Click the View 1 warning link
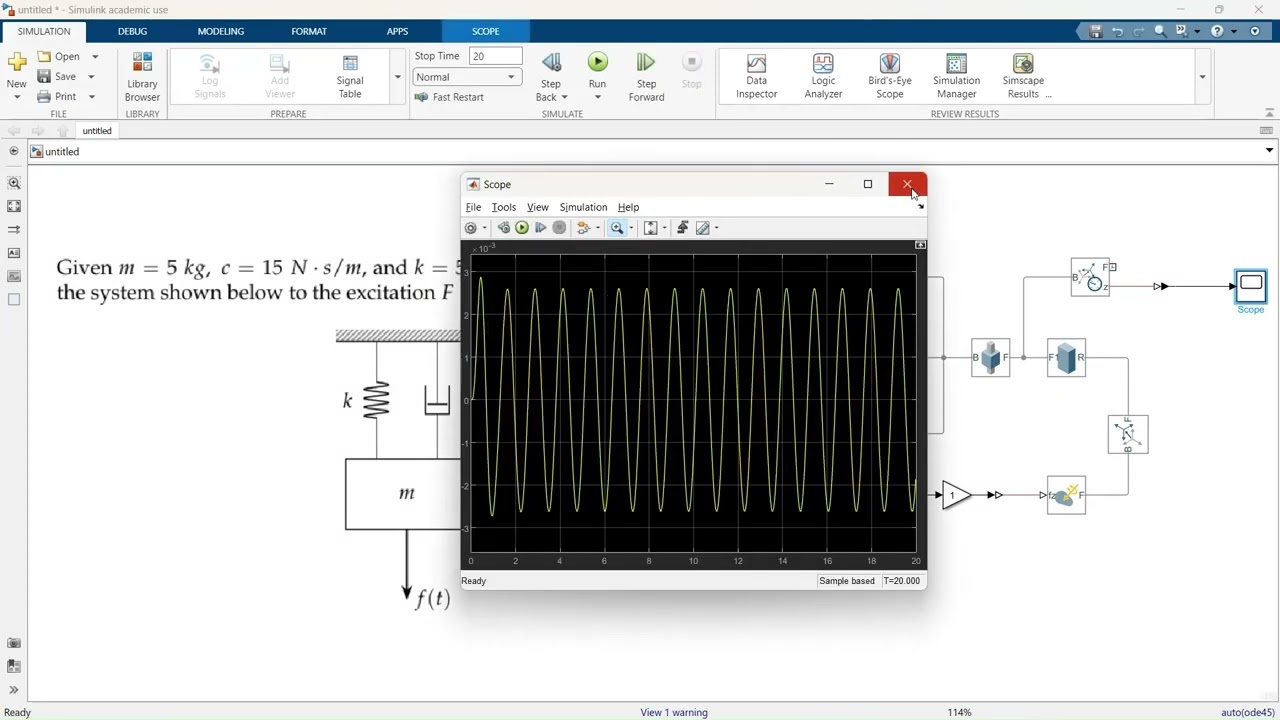1280x720 pixels. click(673, 713)
